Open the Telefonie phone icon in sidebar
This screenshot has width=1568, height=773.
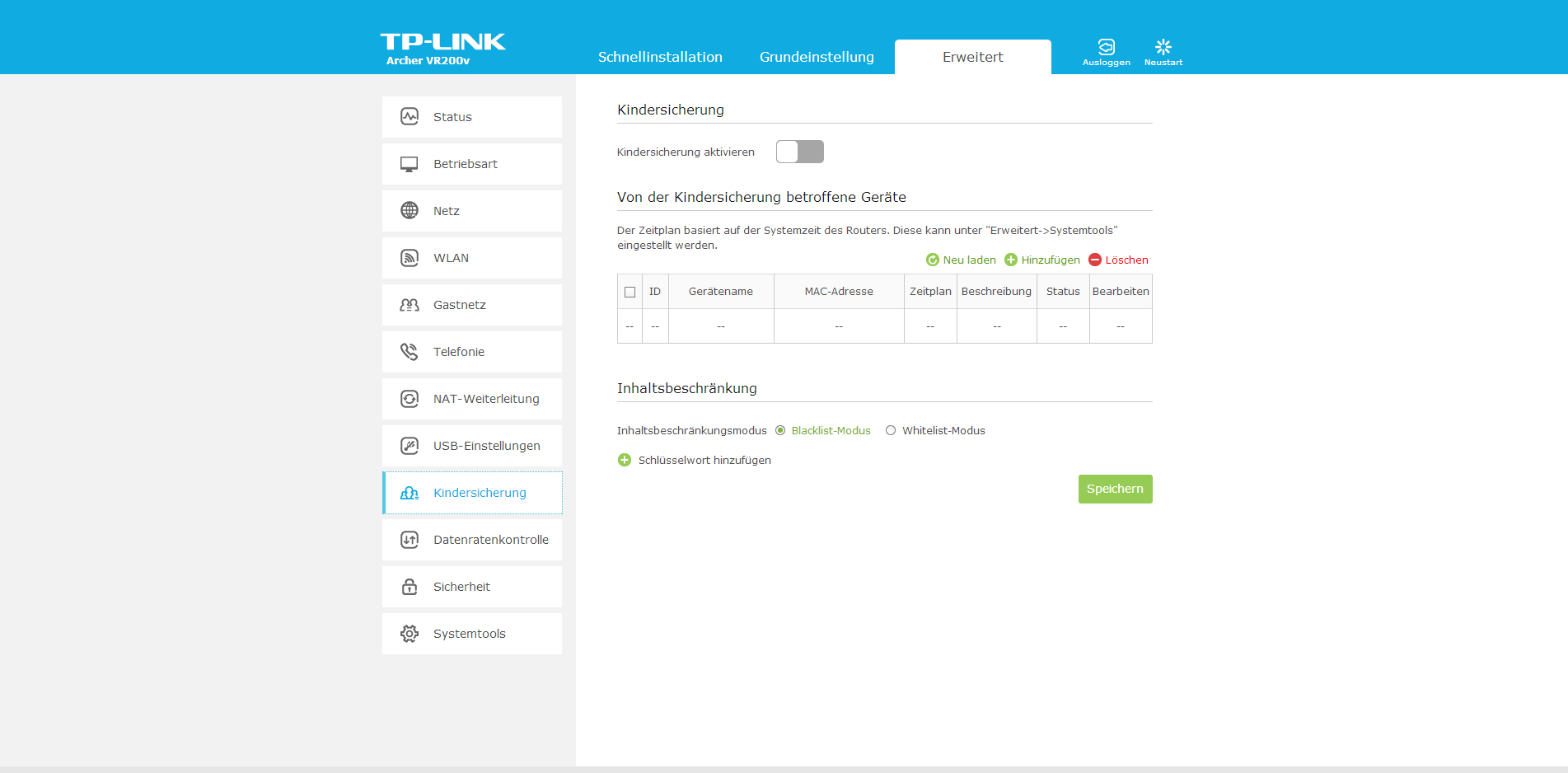pyautogui.click(x=410, y=352)
